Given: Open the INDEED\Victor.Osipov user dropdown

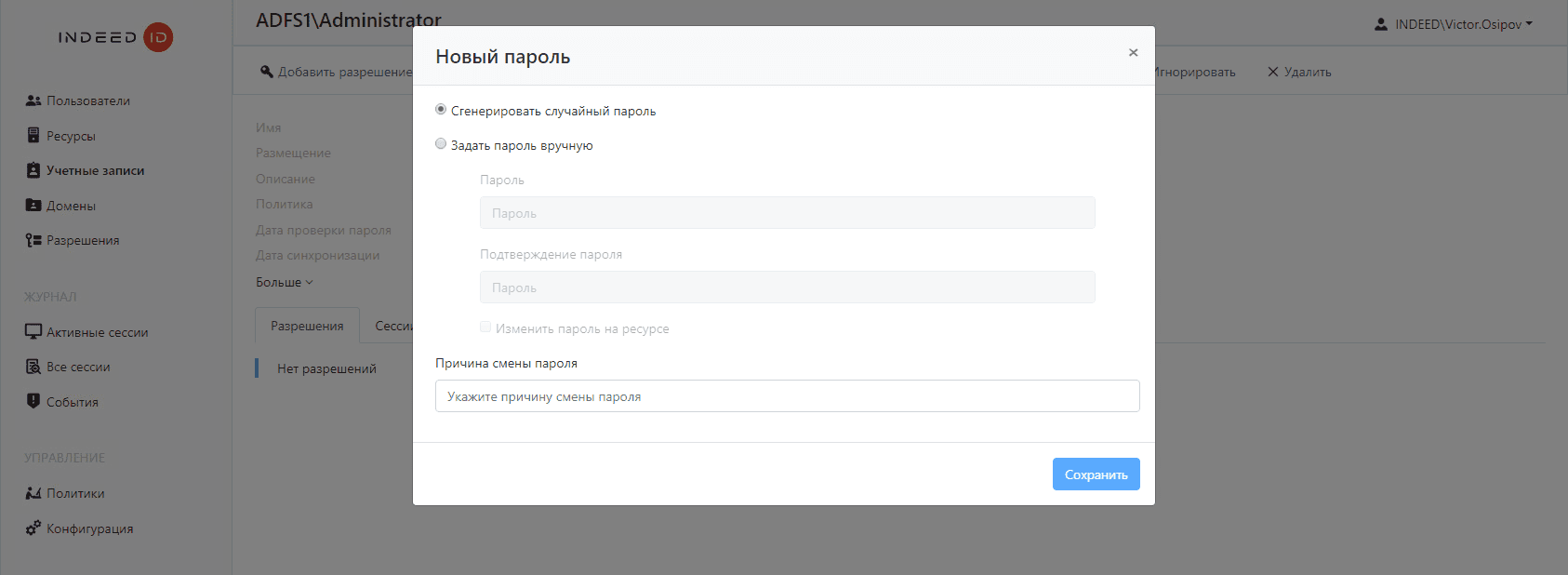Looking at the screenshot, I should click(1454, 24).
